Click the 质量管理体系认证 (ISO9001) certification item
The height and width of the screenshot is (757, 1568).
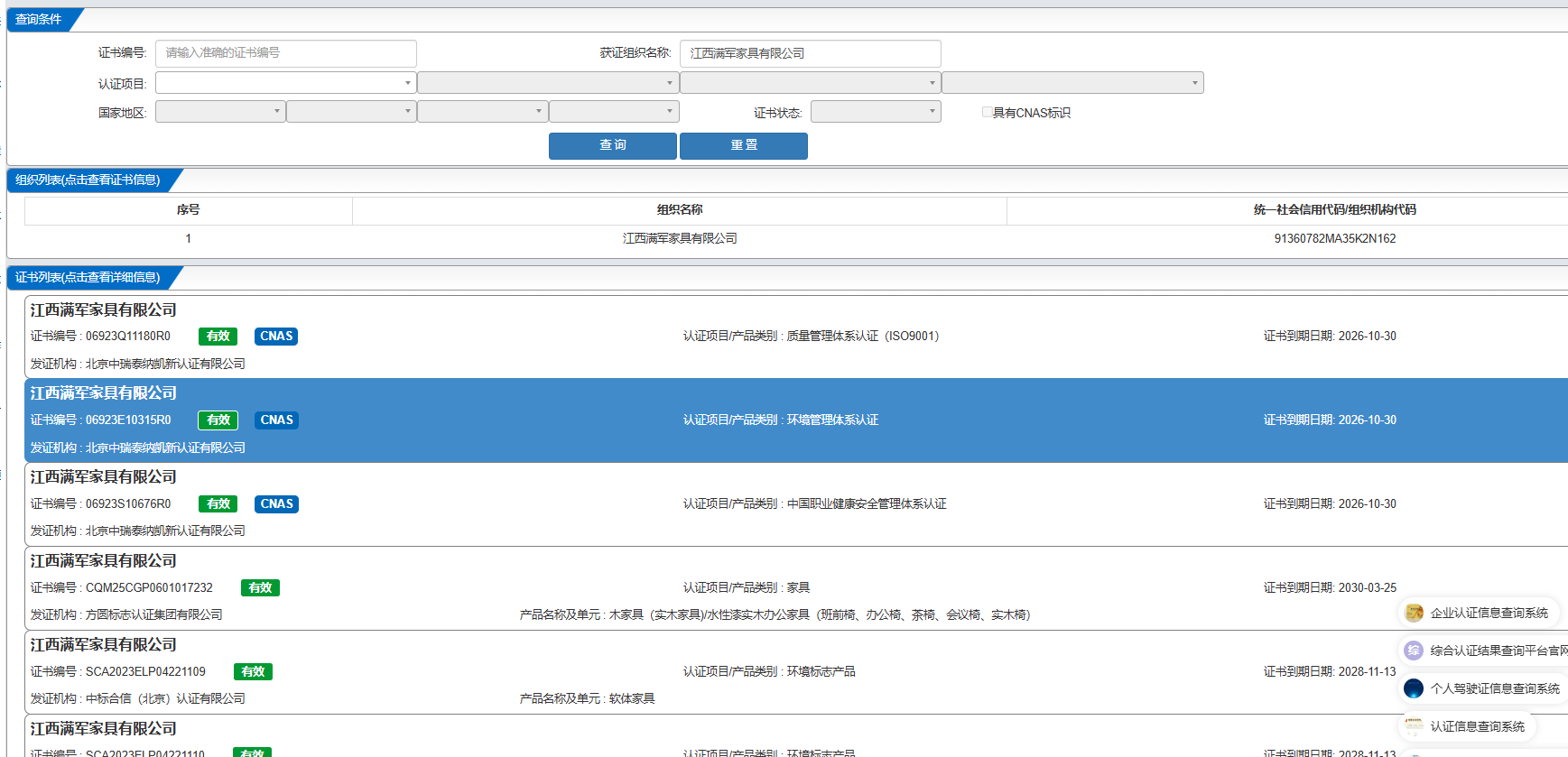tap(863, 337)
